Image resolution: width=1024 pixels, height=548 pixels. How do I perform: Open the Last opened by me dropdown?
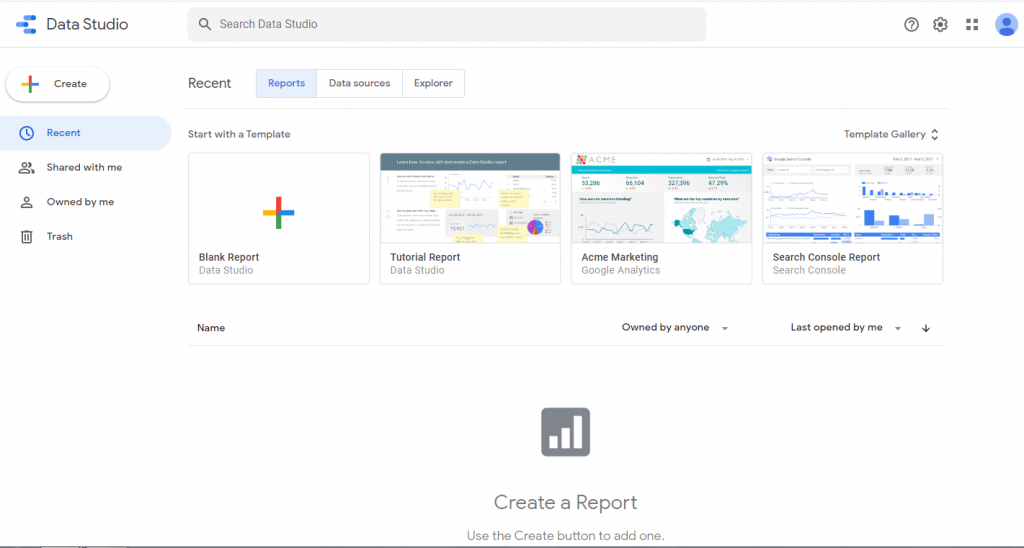coord(846,327)
